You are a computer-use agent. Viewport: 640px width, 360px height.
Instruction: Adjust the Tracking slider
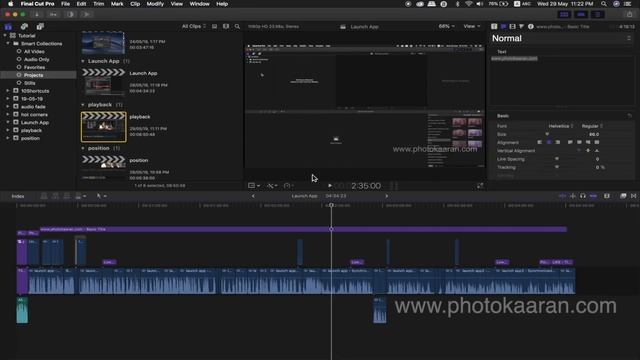click(x=557, y=167)
